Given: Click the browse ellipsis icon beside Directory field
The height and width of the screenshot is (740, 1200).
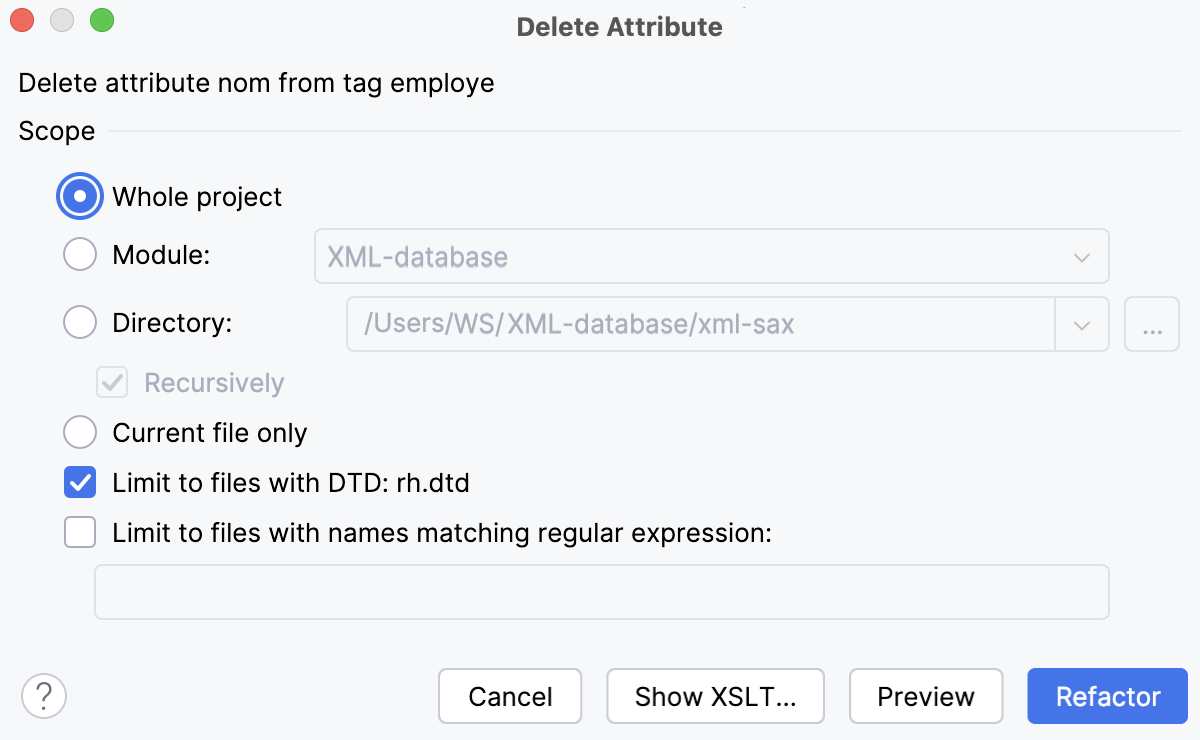Looking at the screenshot, I should 1151,323.
